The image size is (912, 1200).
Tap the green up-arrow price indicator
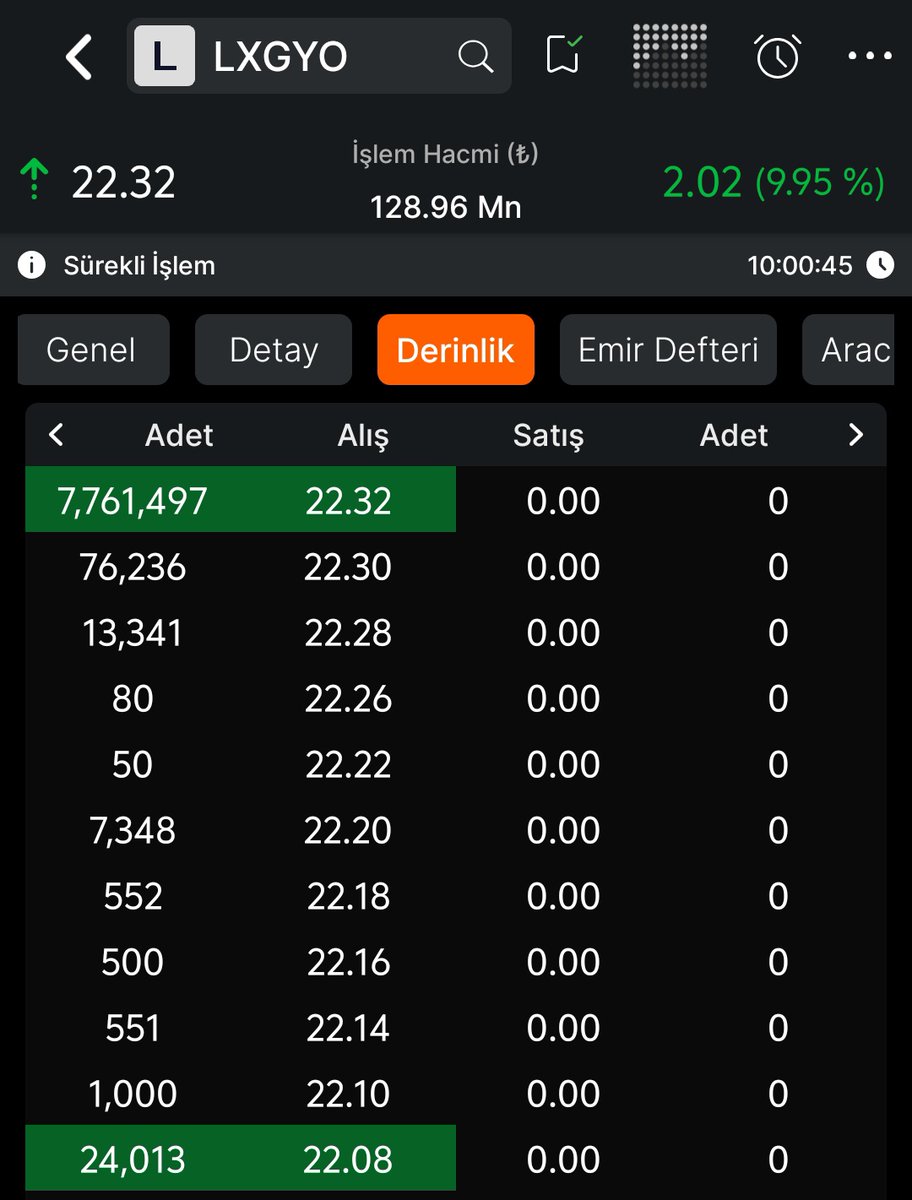click(34, 181)
